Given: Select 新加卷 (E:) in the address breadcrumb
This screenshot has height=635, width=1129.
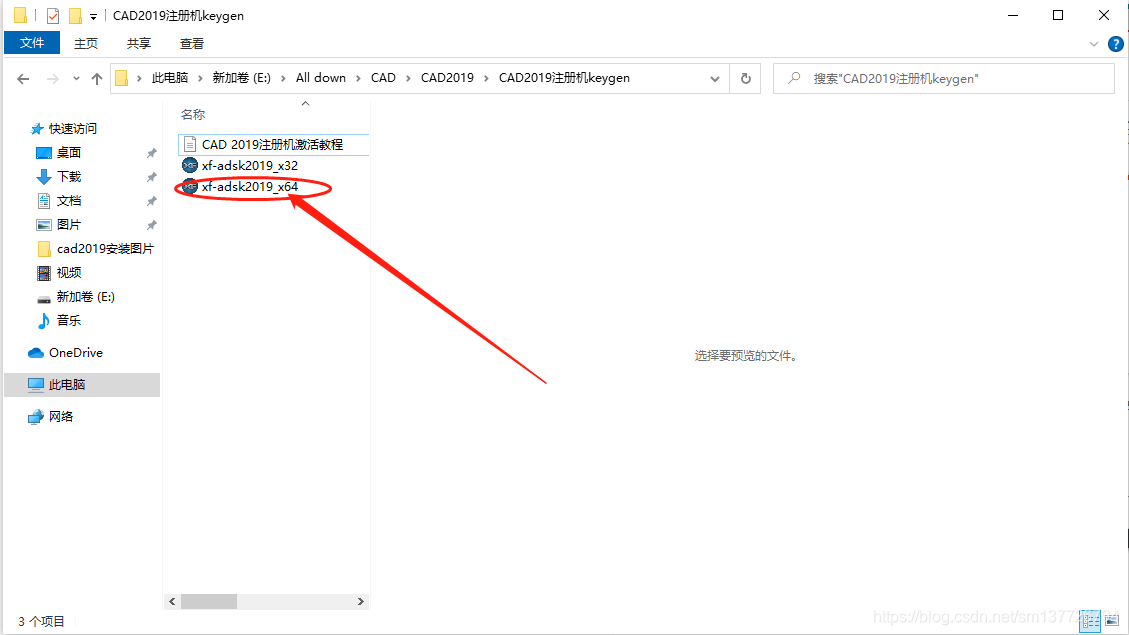Looking at the screenshot, I should pos(241,78).
